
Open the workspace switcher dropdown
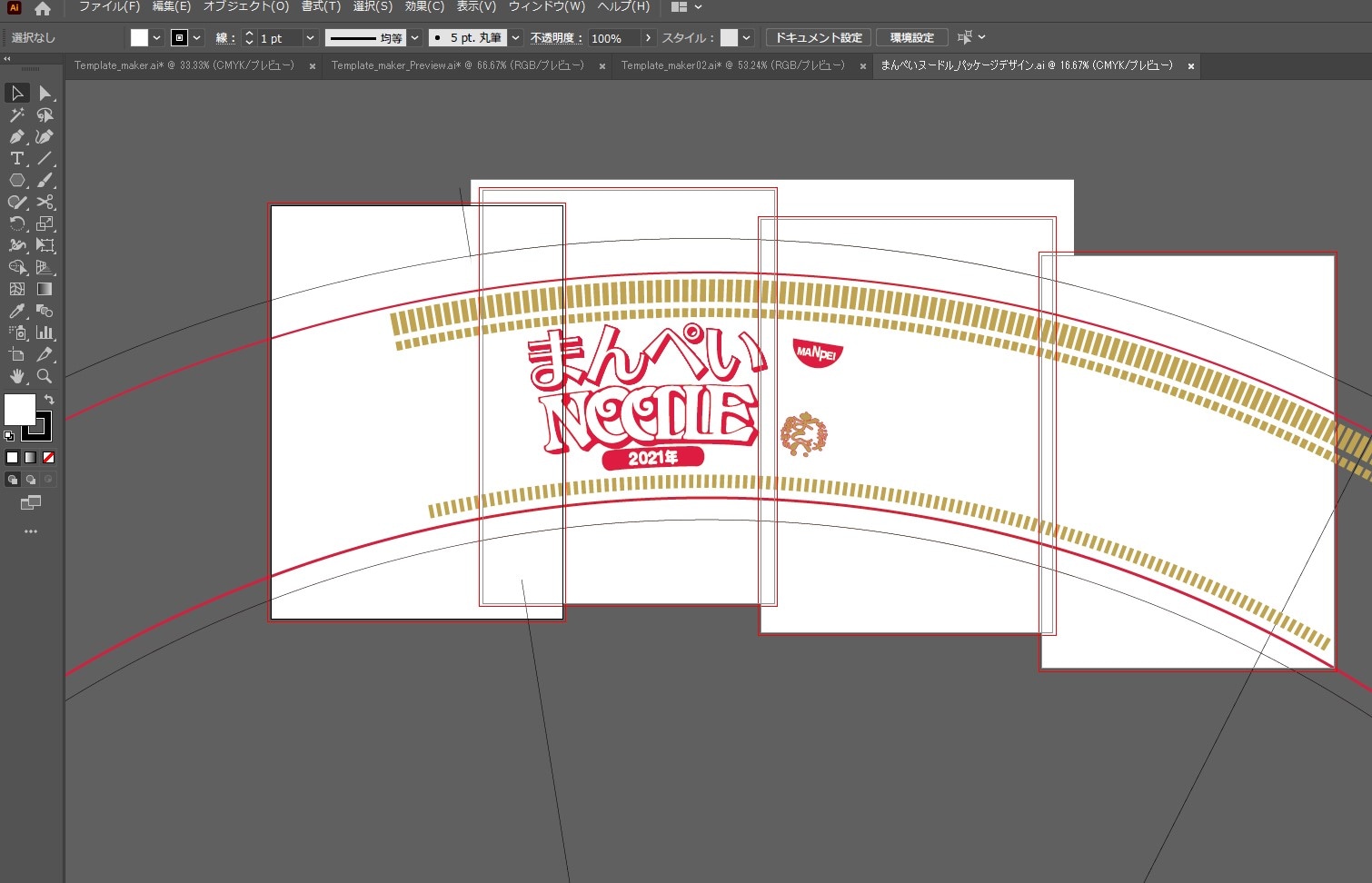point(687,7)
